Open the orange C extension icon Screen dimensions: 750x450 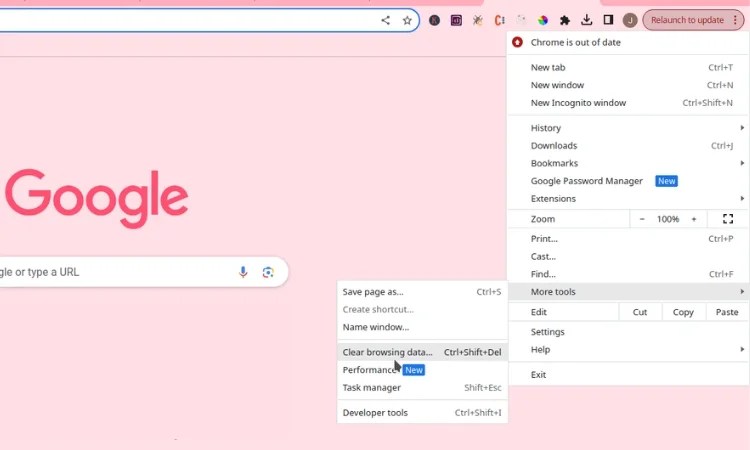click(499, 20)
